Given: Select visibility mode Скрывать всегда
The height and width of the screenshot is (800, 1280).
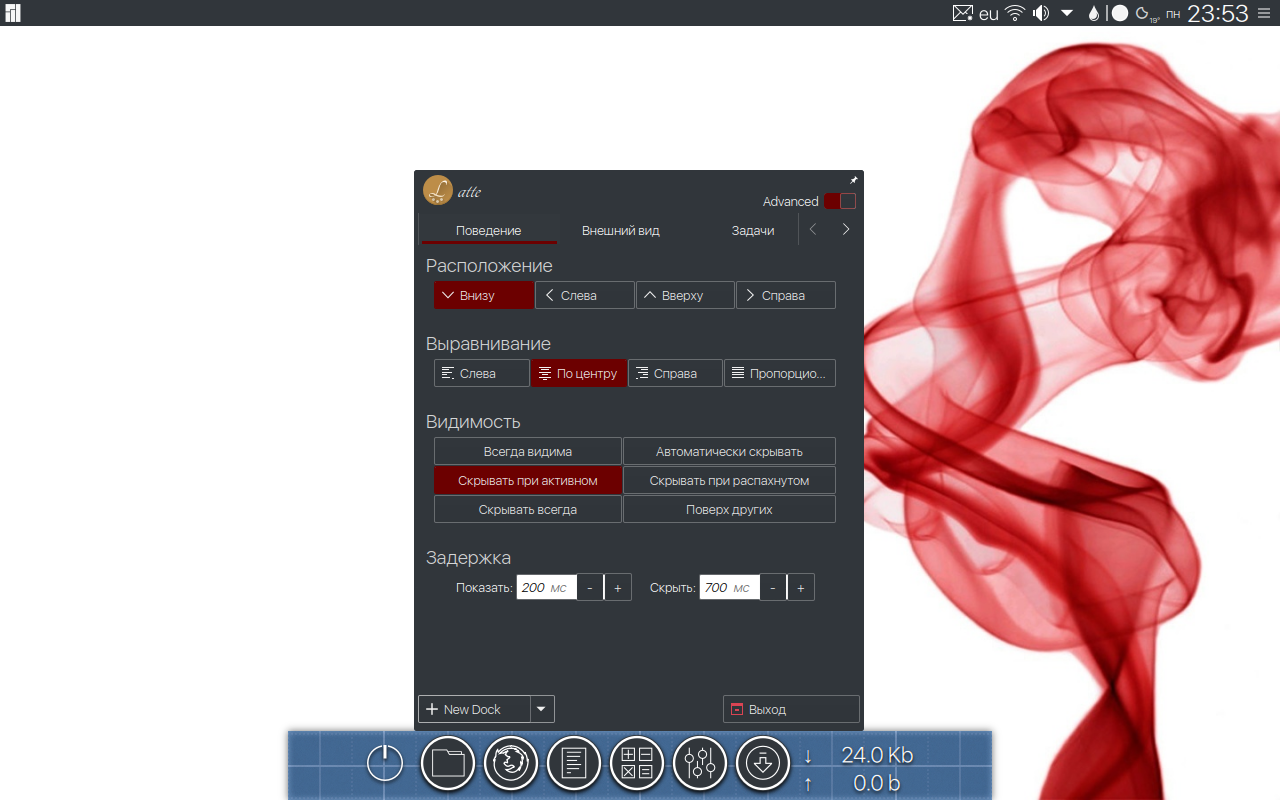Looking at the screenshot, I should click(x=528, y=509).
